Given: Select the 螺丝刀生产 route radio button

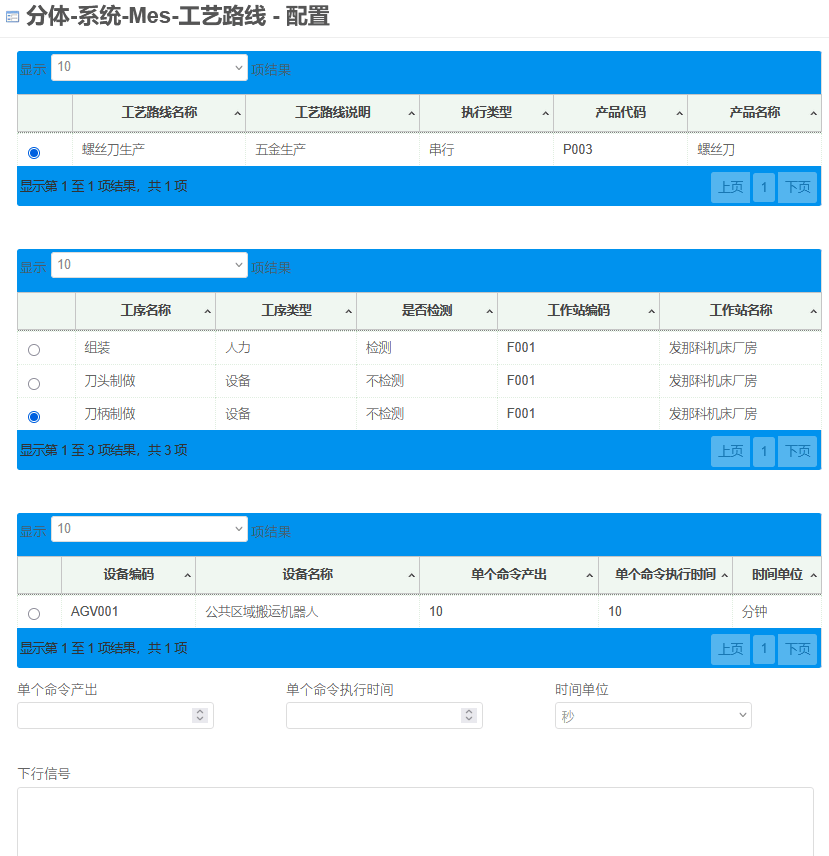Looking at the screenshot, I should (x=34, y=153).
